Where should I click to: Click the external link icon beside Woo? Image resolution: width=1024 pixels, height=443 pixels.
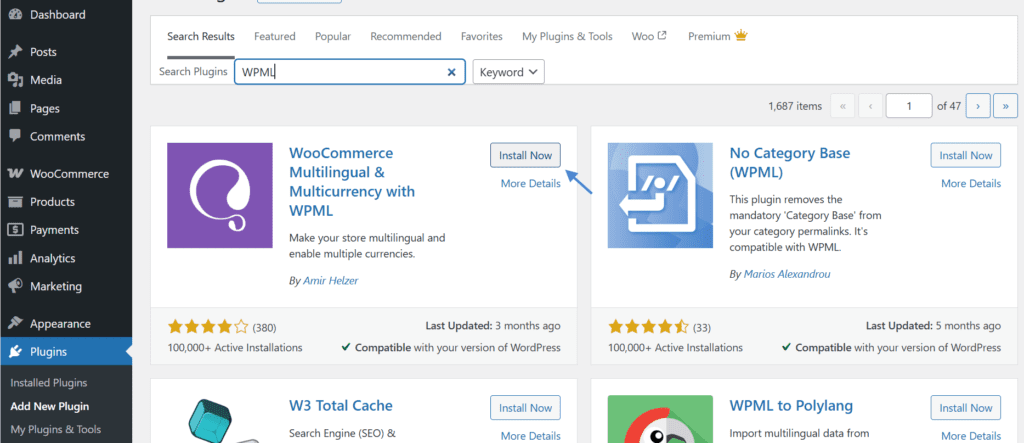click(x=662, y=36)
